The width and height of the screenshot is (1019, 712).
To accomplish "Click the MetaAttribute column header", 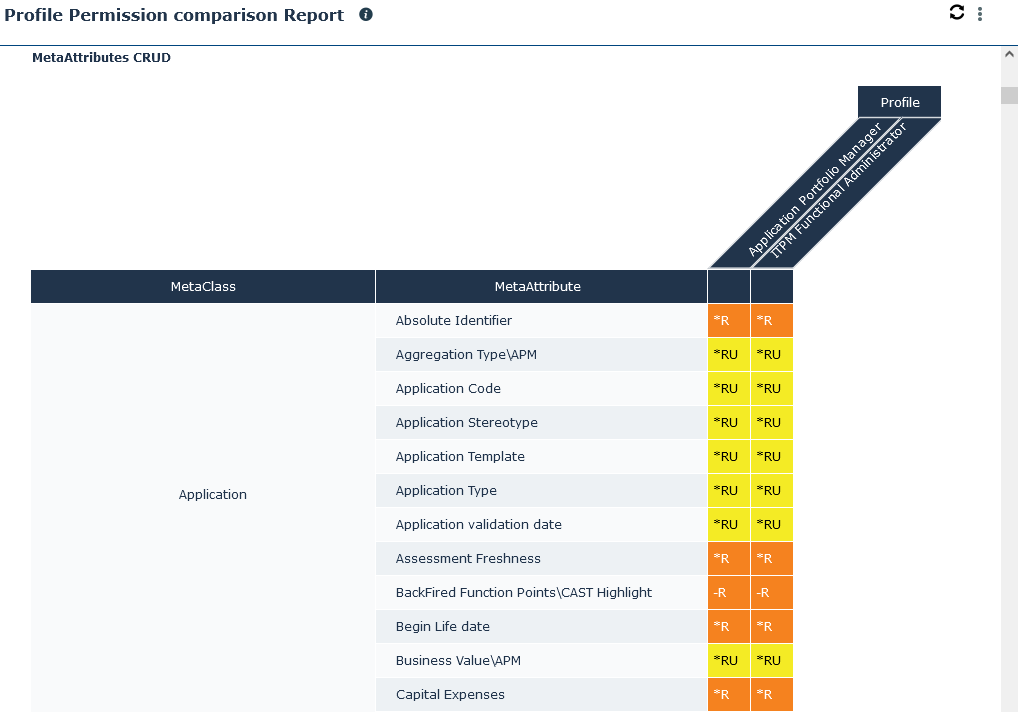I will coord(537,286).
